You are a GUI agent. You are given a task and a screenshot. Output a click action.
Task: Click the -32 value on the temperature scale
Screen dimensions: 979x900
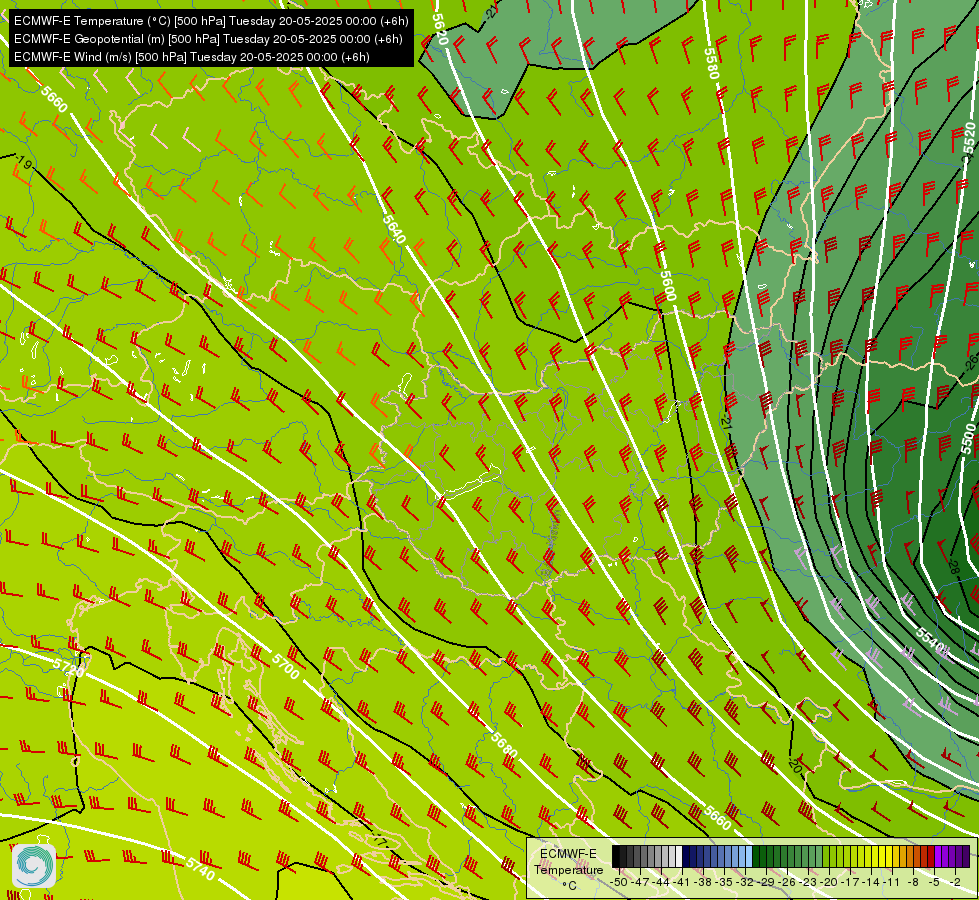click(745, 882)
